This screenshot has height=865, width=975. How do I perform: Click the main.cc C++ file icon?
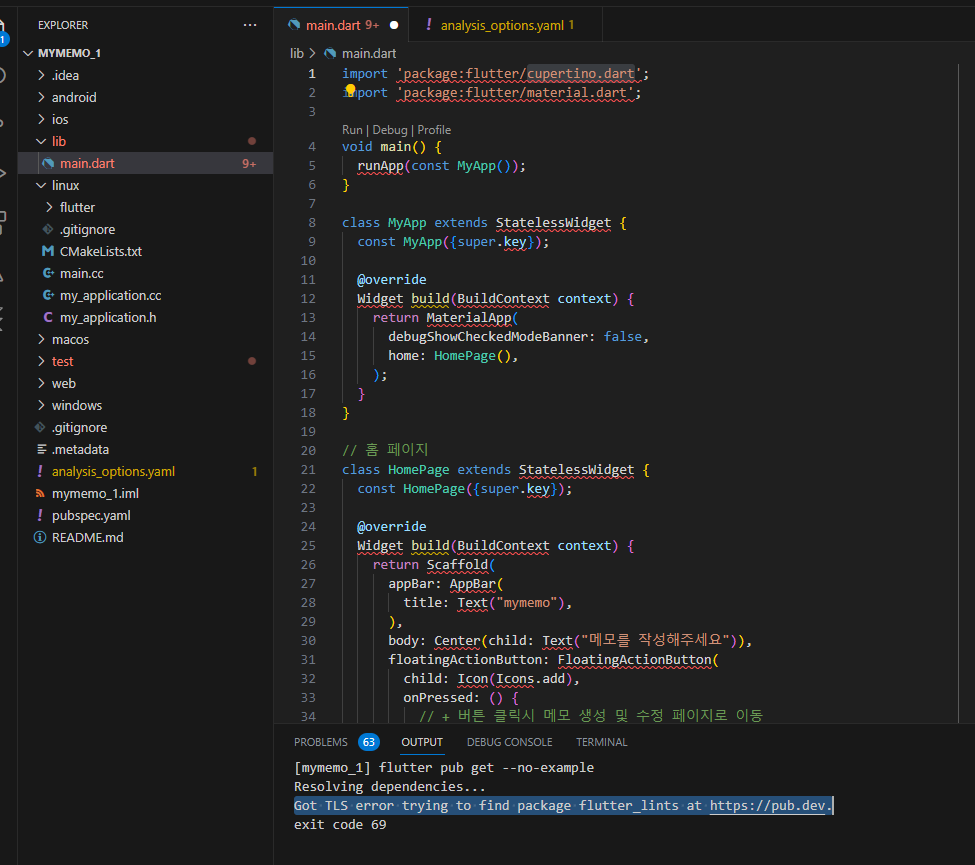[48, 273]
